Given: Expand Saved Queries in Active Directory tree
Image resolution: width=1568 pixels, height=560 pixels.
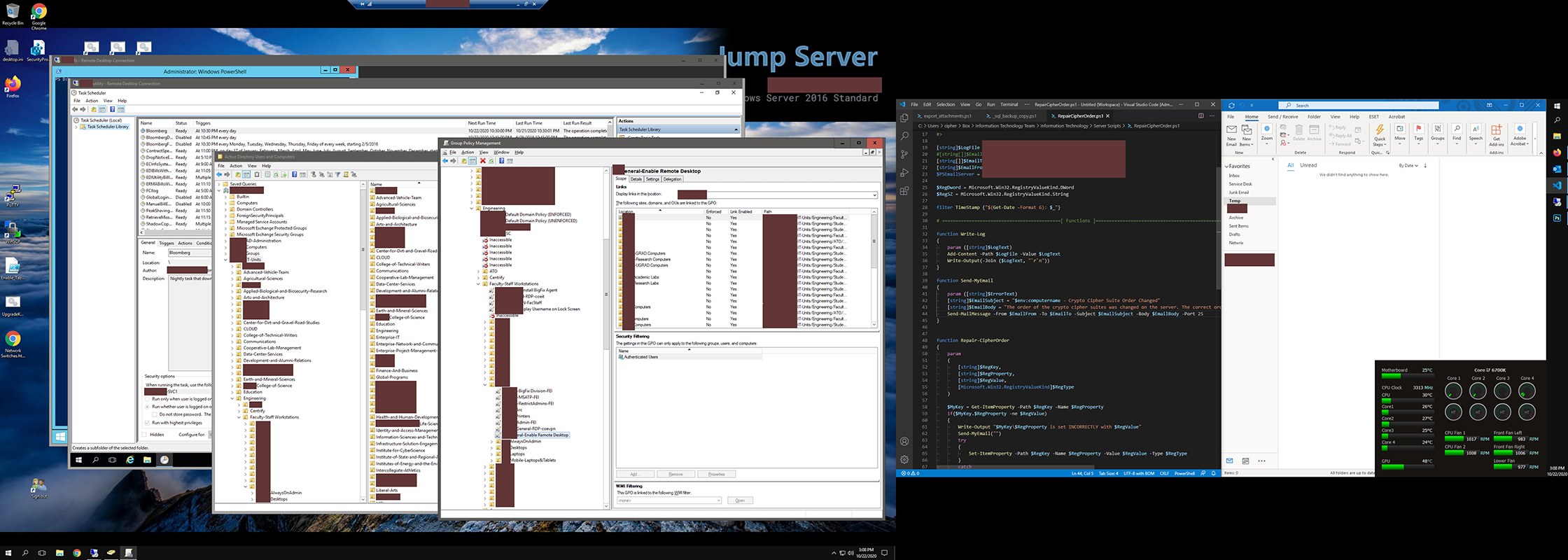Looking at the screenshot, I should 219,184.
